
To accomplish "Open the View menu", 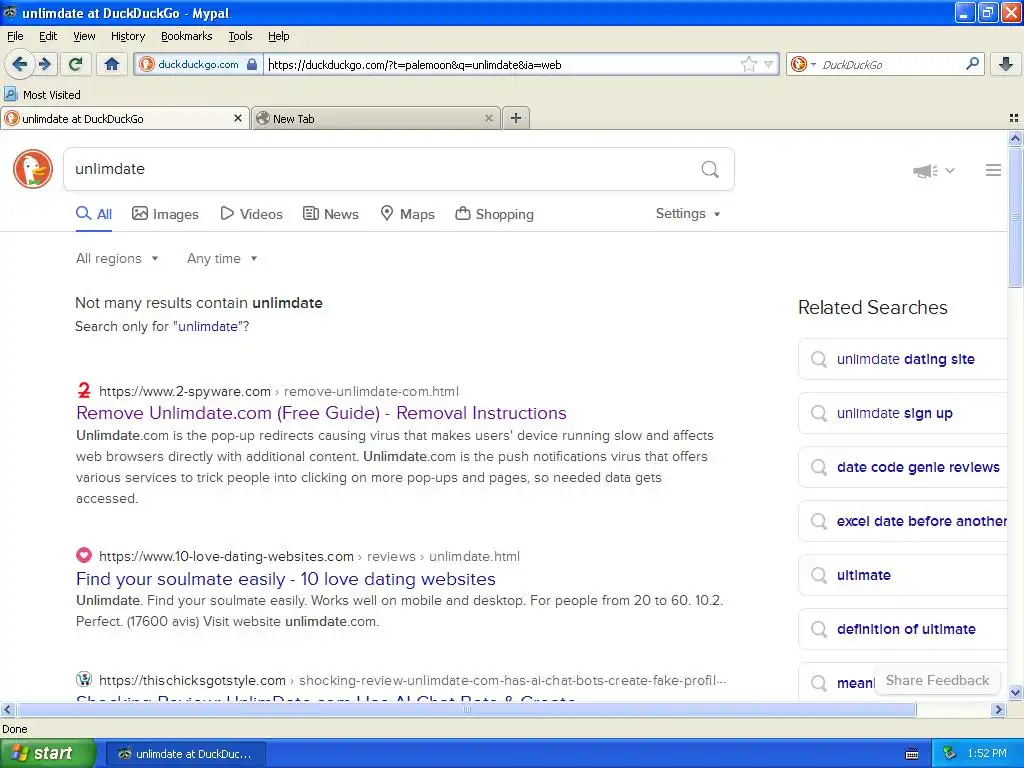I will [x=84, y=36].
